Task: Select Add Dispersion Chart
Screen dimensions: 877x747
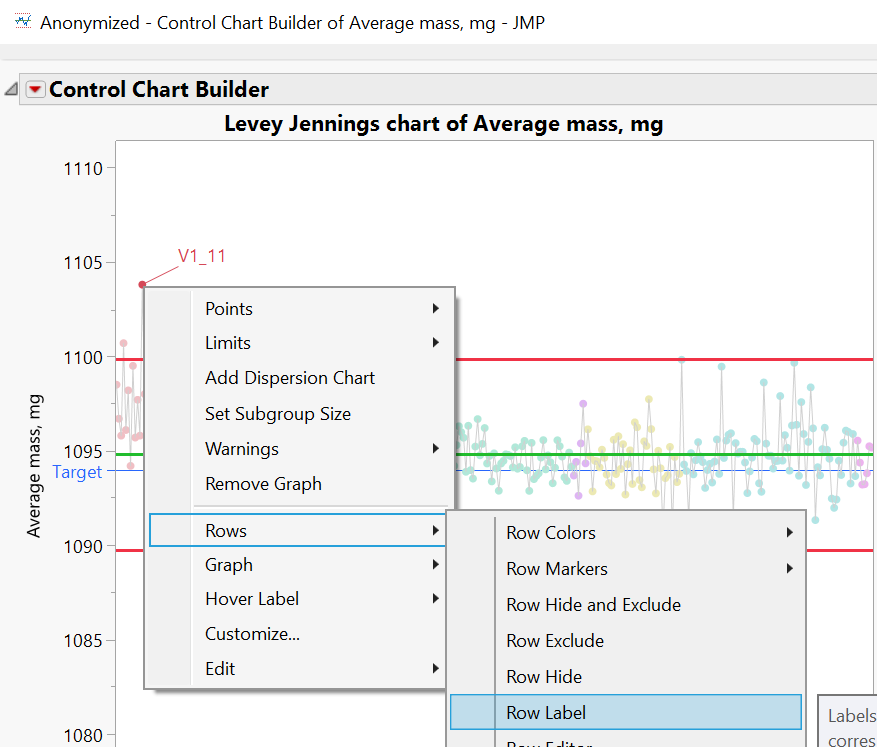Action: point(290,378)
